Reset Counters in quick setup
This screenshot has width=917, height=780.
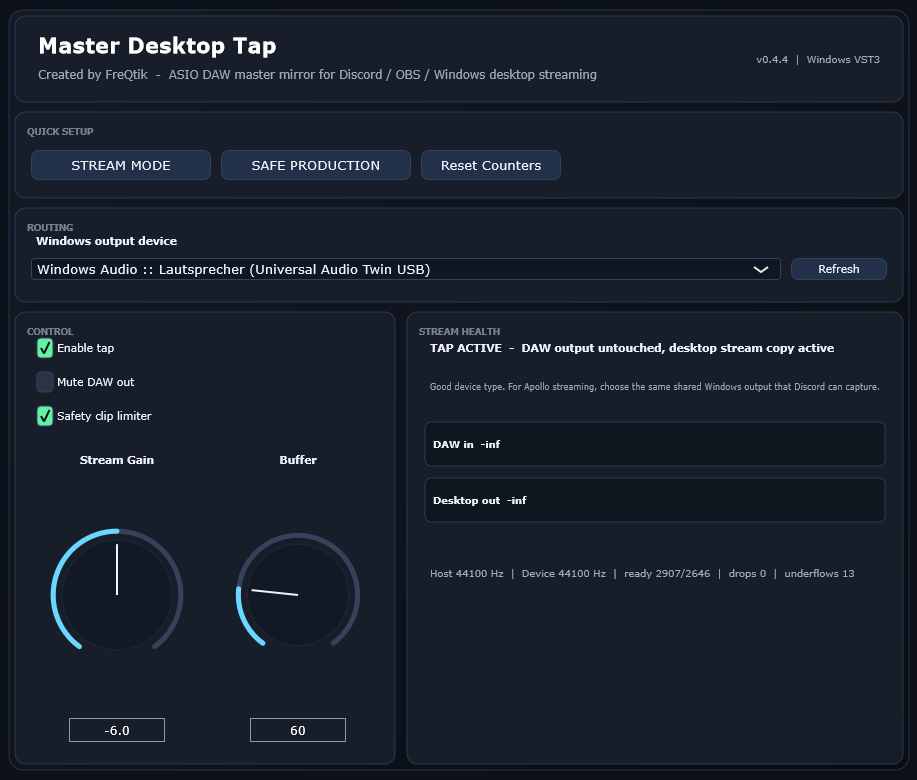tap(491, 165)
